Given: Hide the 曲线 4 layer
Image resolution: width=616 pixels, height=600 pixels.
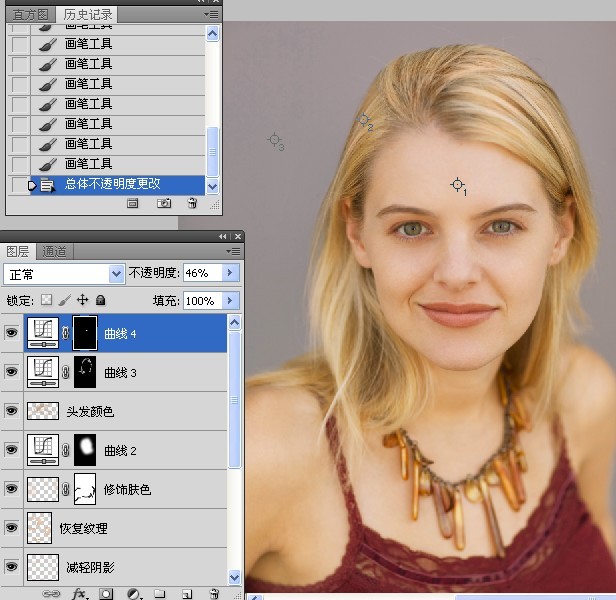Looking at the screenshot, I should click(12, 333).
